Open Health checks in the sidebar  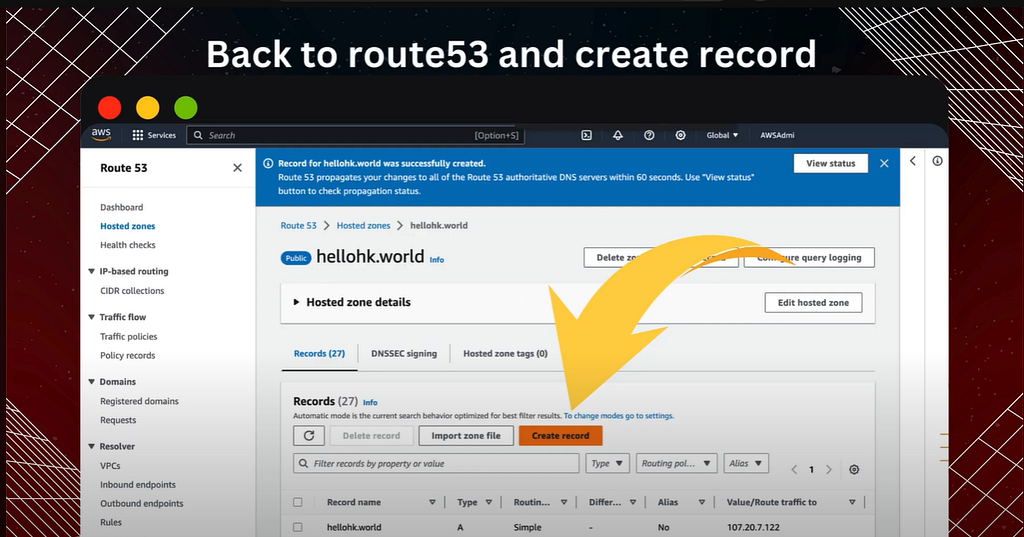(127, 245)
